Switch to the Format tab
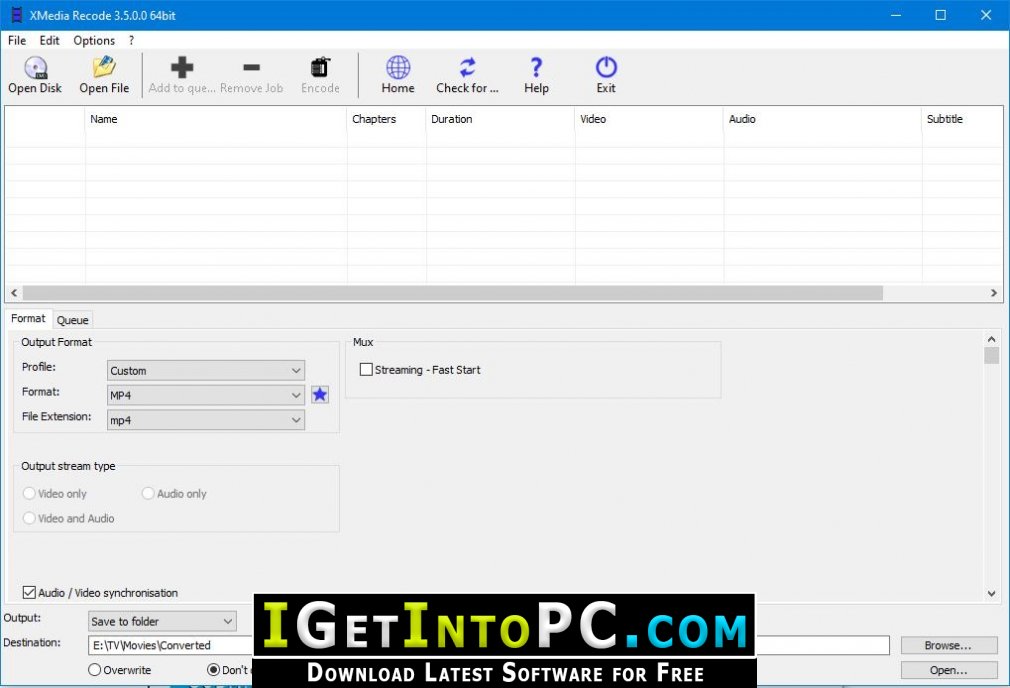Image resolution: width=1010 pixels, height=688 pixels. [x=28, y=318]
